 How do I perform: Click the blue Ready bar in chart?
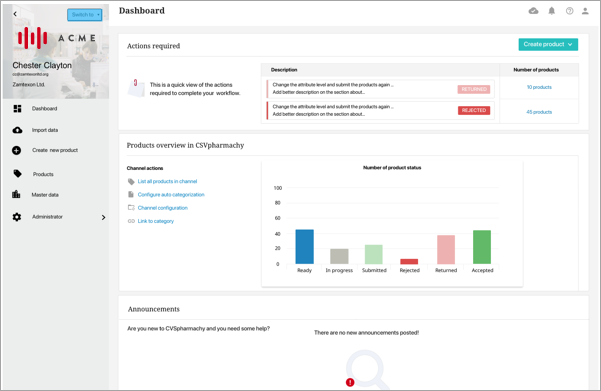pyautogui.click(x=304, y=246)
